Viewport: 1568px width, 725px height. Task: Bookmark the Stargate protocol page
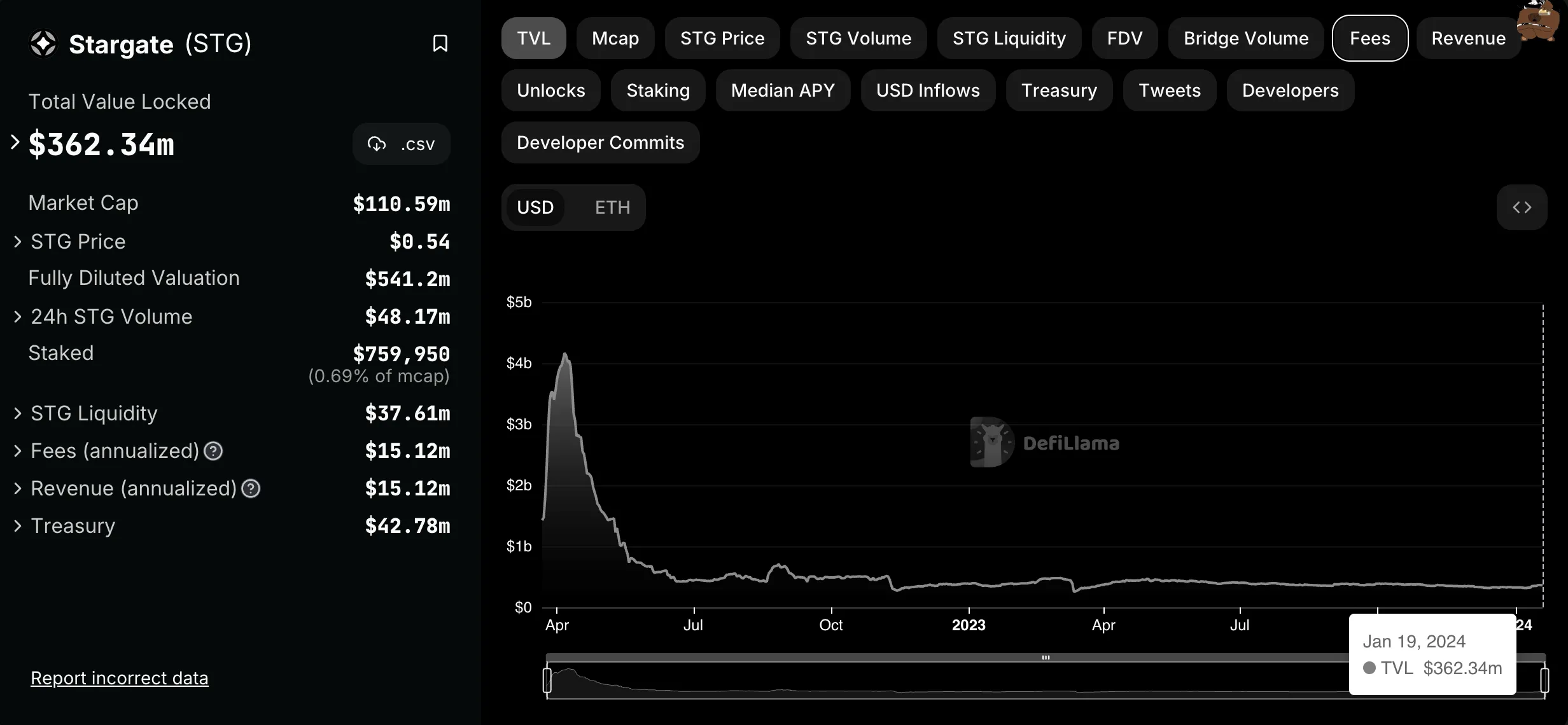(440, 43)
